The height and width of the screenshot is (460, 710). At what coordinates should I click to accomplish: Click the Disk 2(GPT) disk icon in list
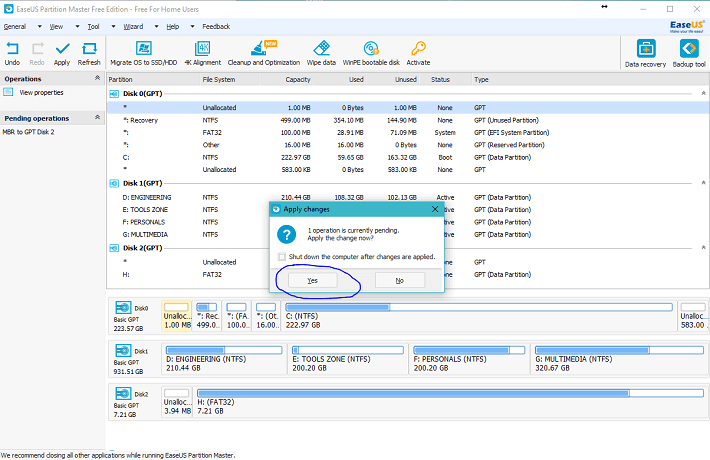114,248
